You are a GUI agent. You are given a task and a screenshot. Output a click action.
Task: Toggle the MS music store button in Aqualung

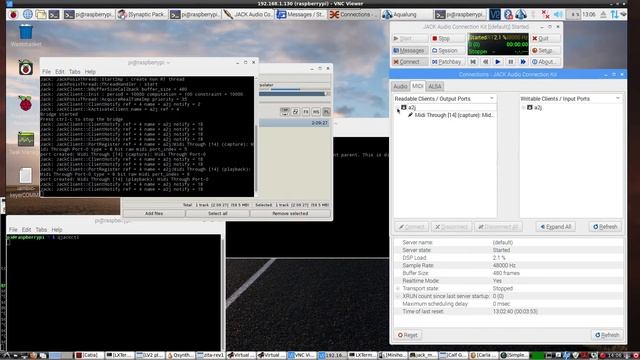click(316, 112)
